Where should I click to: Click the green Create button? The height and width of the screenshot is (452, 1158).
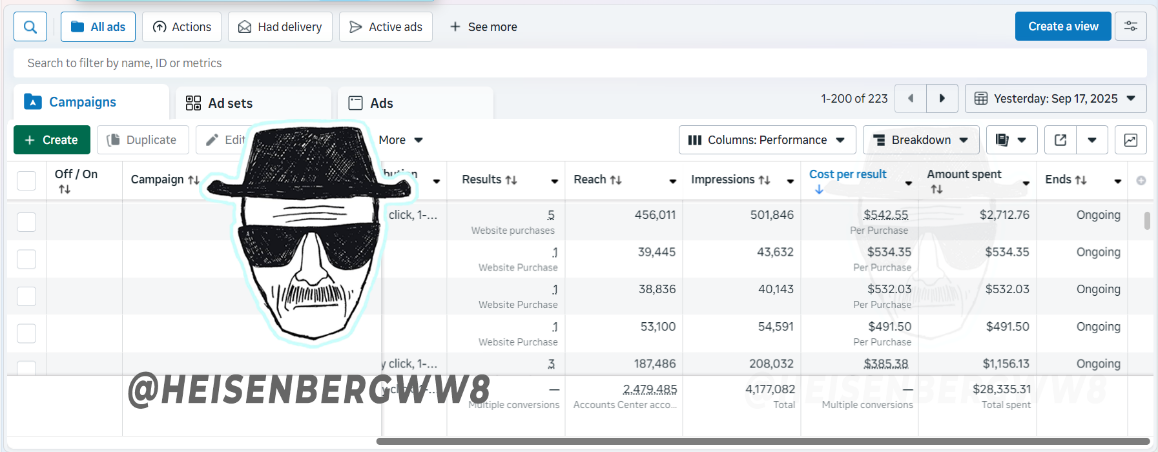pos(52,140)
